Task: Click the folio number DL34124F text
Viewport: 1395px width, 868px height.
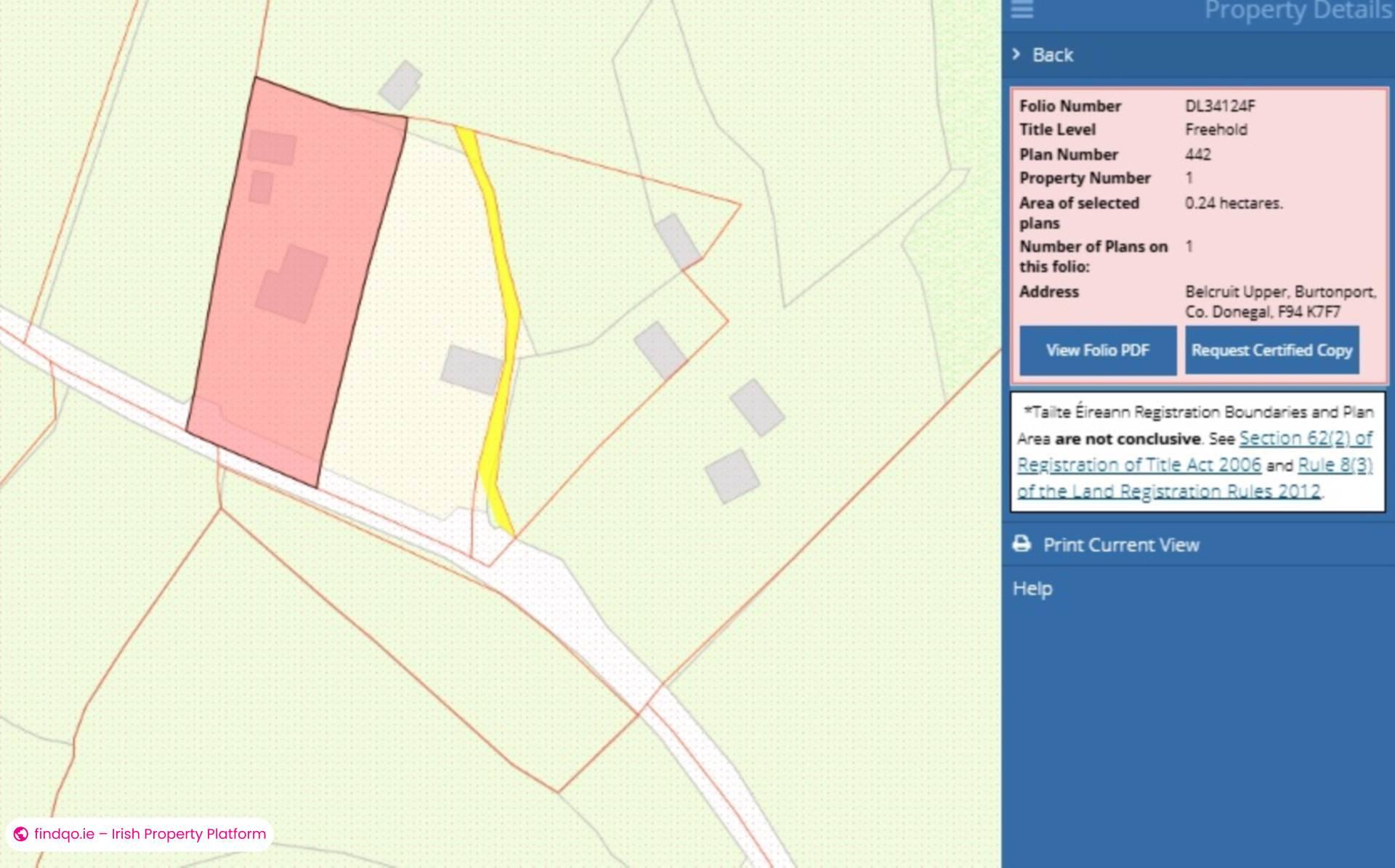Action: 1220,106
